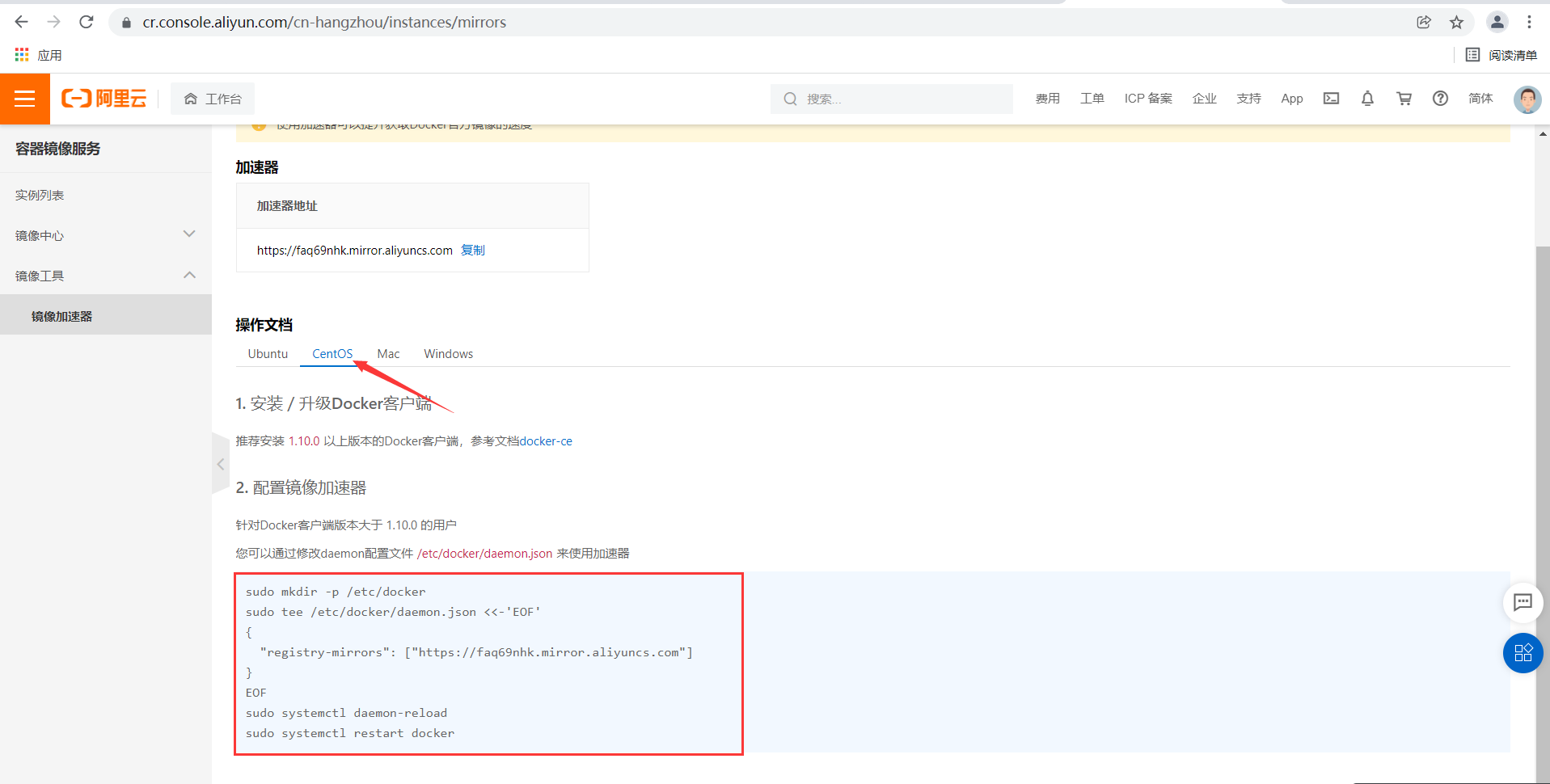This screenshot has width=1550, height=784.
Task: Click the address bar URL
Action: (324, 23)
